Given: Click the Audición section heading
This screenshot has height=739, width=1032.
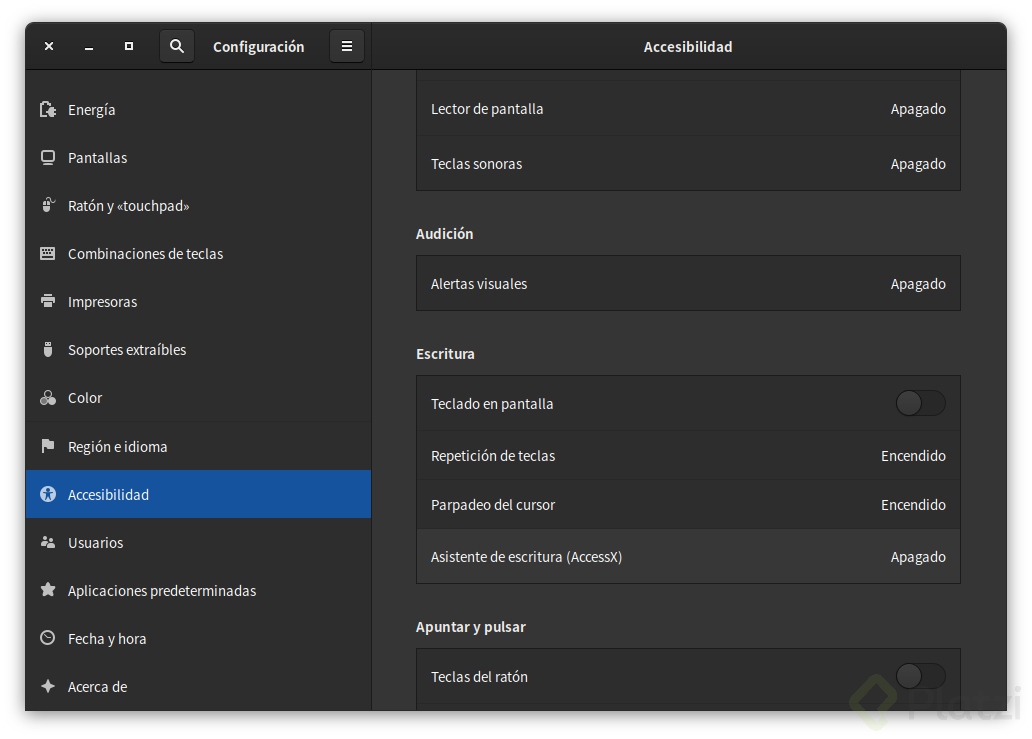Looking at the screenshot, I should click(x=444, y=234).
